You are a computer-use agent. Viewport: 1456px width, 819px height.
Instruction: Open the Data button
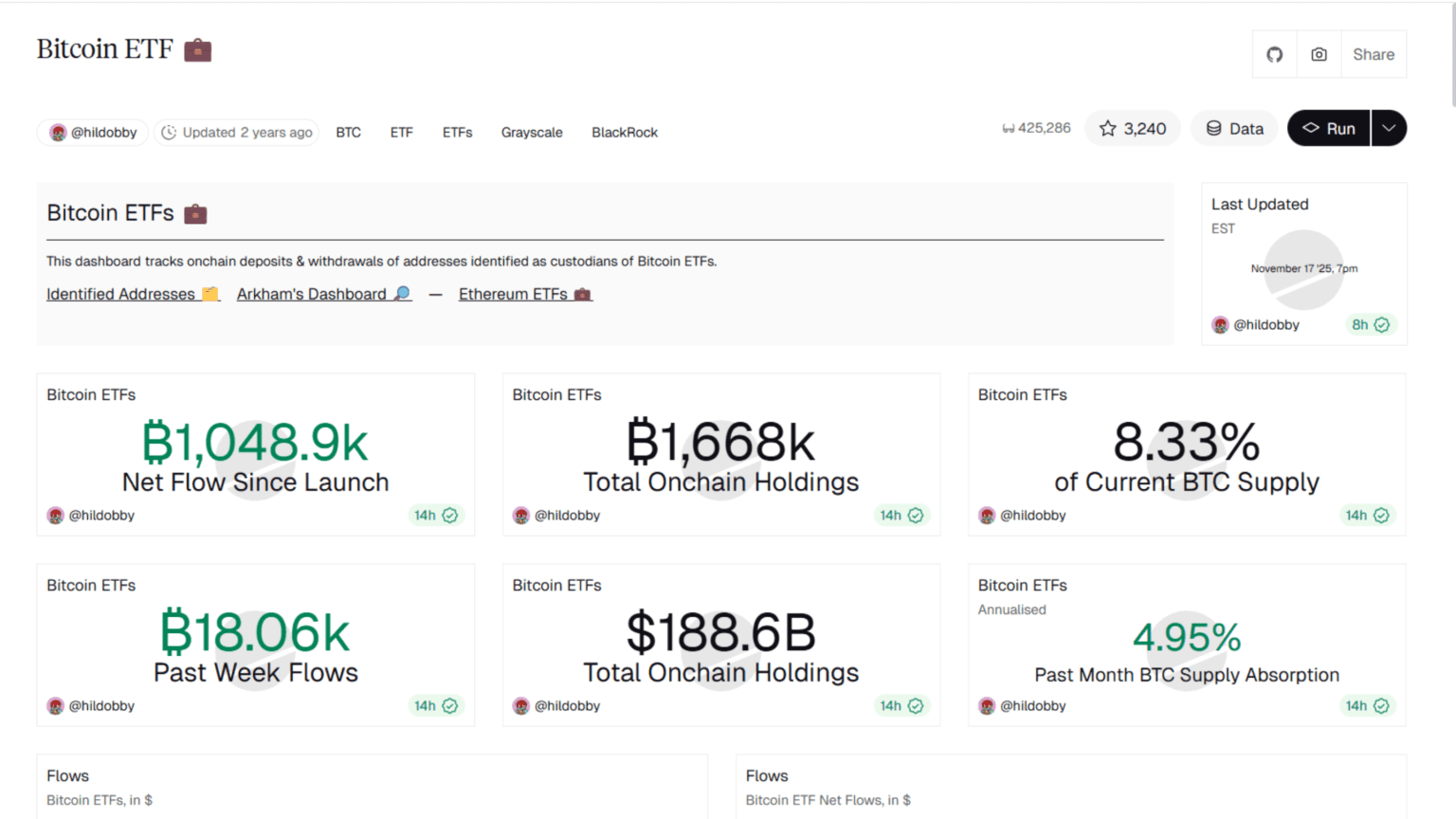click(1234, 128)
